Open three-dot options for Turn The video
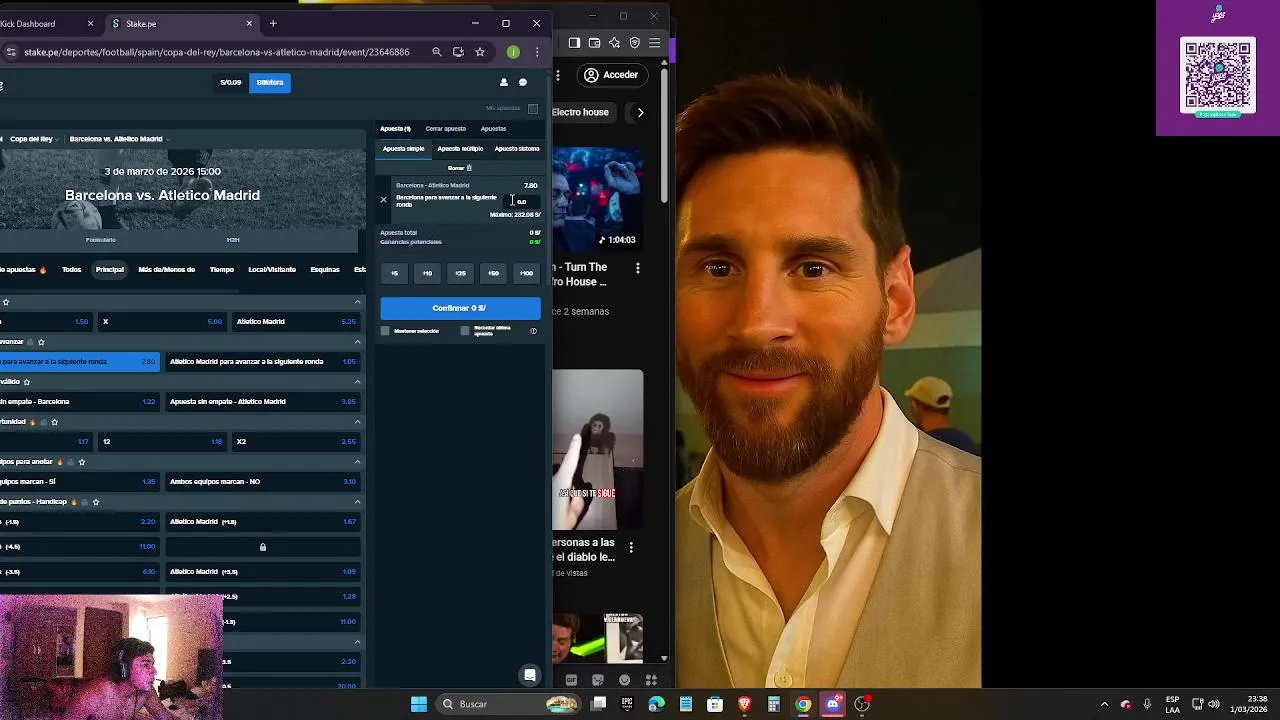This screenshot has width=1280, height=720. point(637,268)
